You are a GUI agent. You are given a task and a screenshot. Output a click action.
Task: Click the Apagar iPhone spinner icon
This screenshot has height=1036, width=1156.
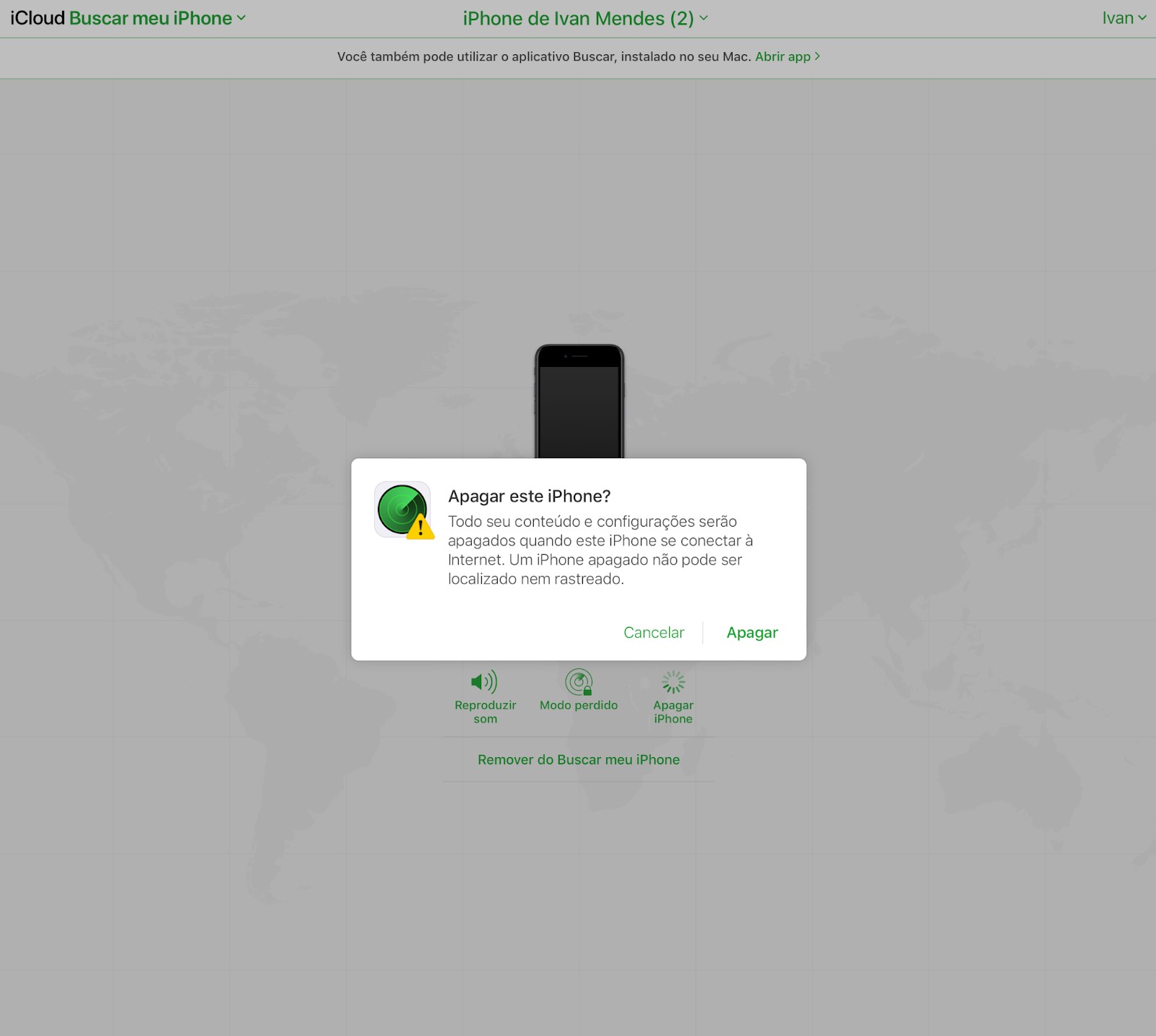(x=673, y=681)
